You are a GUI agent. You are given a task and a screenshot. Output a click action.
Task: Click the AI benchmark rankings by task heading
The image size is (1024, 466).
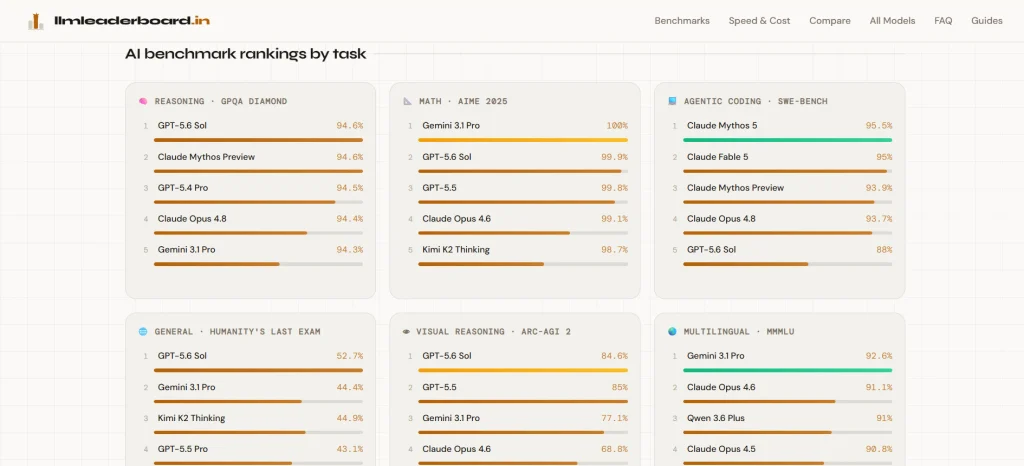pos(246,54)
